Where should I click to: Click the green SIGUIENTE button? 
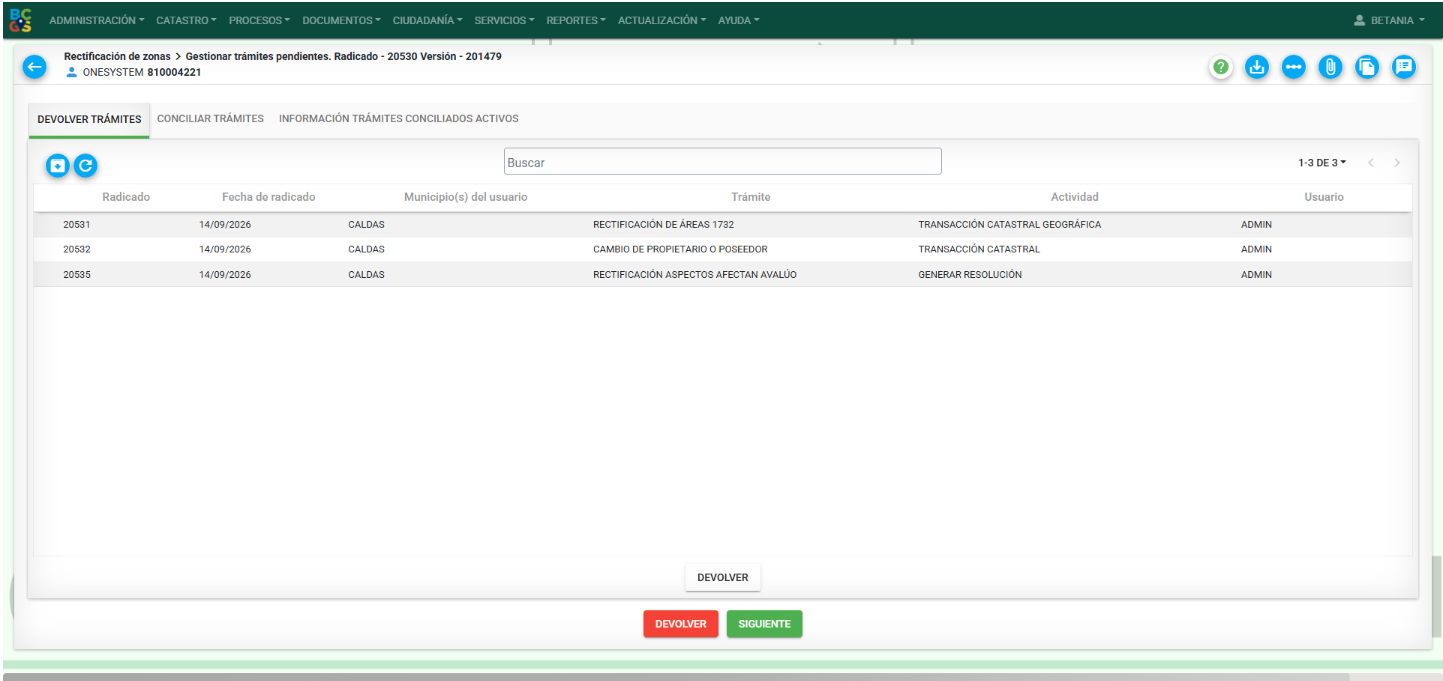[764, 624]
